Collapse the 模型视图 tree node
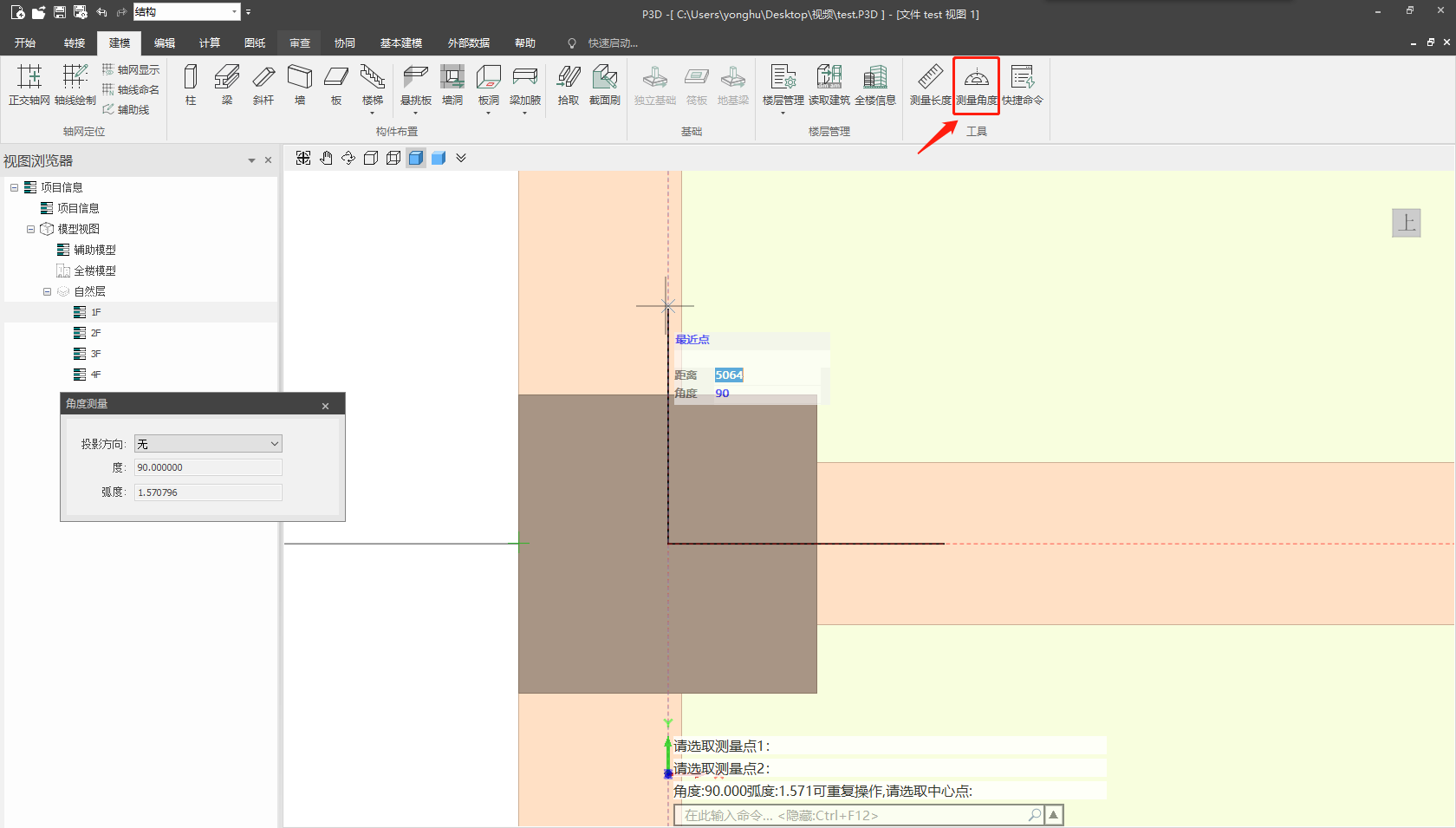1456x828 pixels. click(31, 230)
